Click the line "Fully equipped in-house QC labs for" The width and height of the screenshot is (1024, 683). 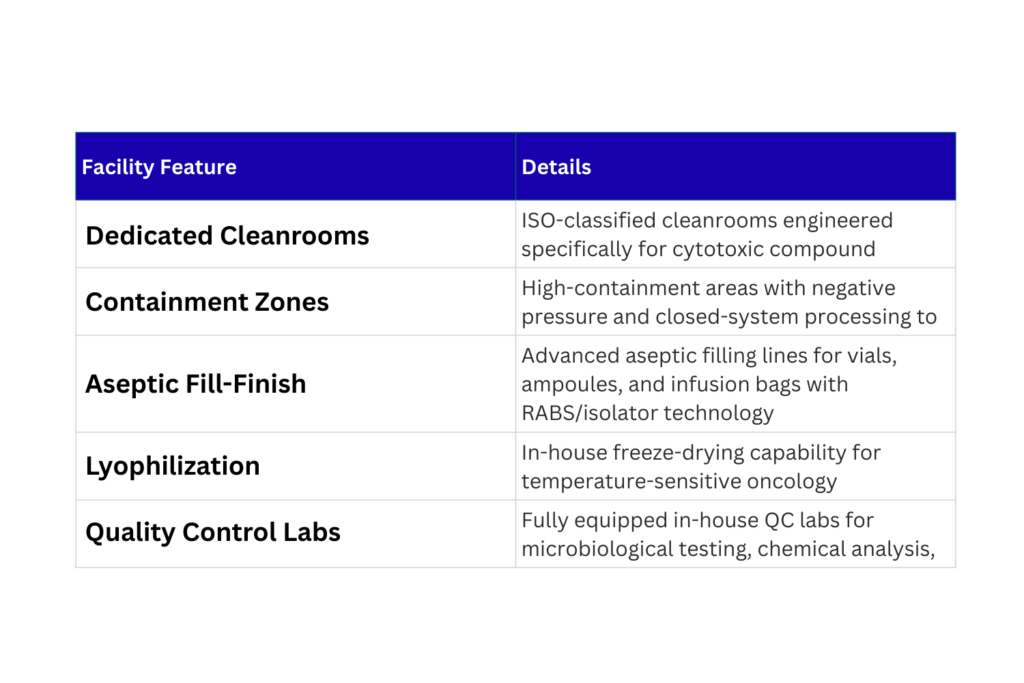[x=698, y=520]
